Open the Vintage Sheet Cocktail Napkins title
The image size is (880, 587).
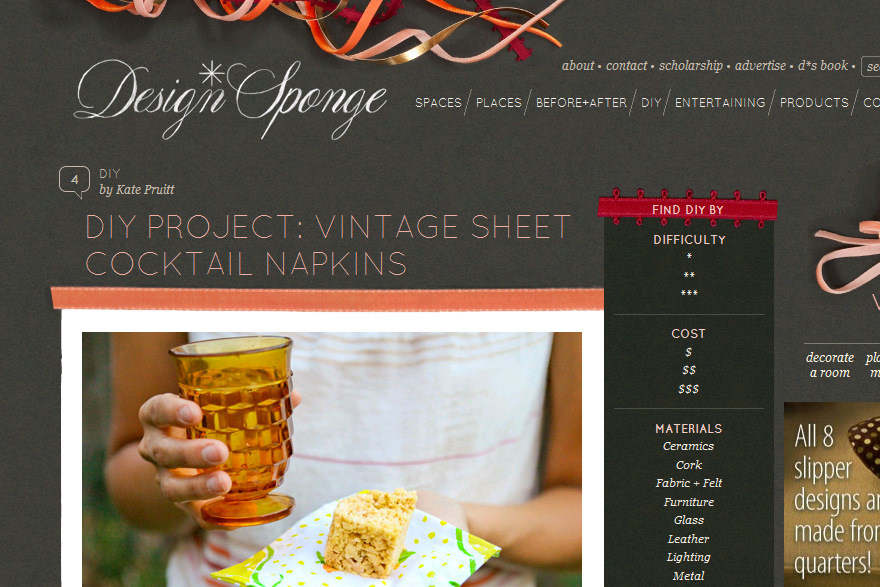click(x=328, y=245)
